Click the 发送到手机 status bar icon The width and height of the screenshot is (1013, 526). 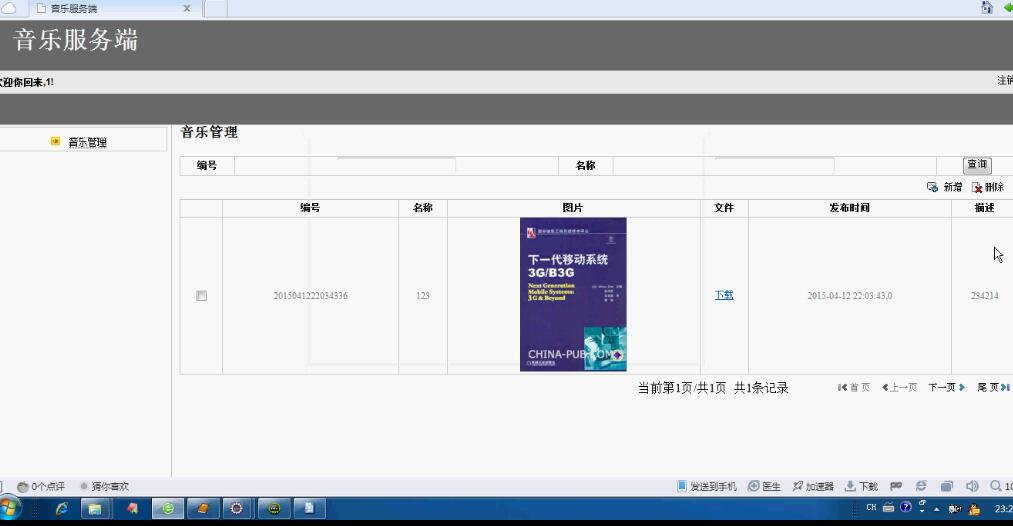coord(682,486)
